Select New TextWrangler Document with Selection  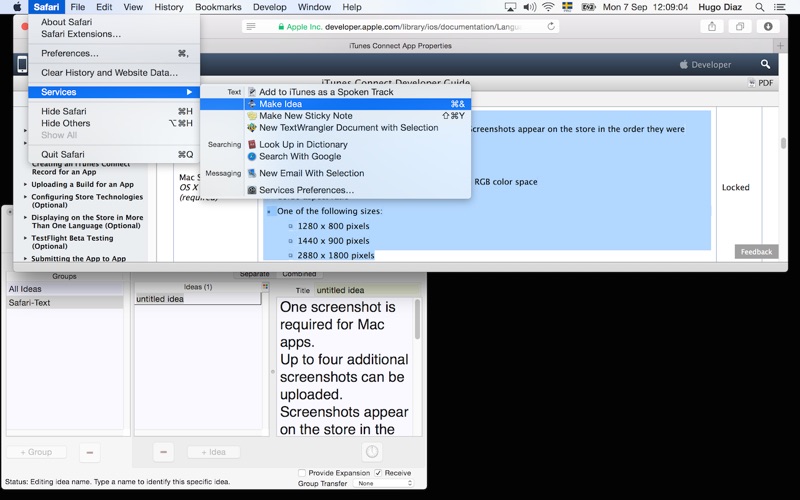pyautogui.click(x=335, y=128)
